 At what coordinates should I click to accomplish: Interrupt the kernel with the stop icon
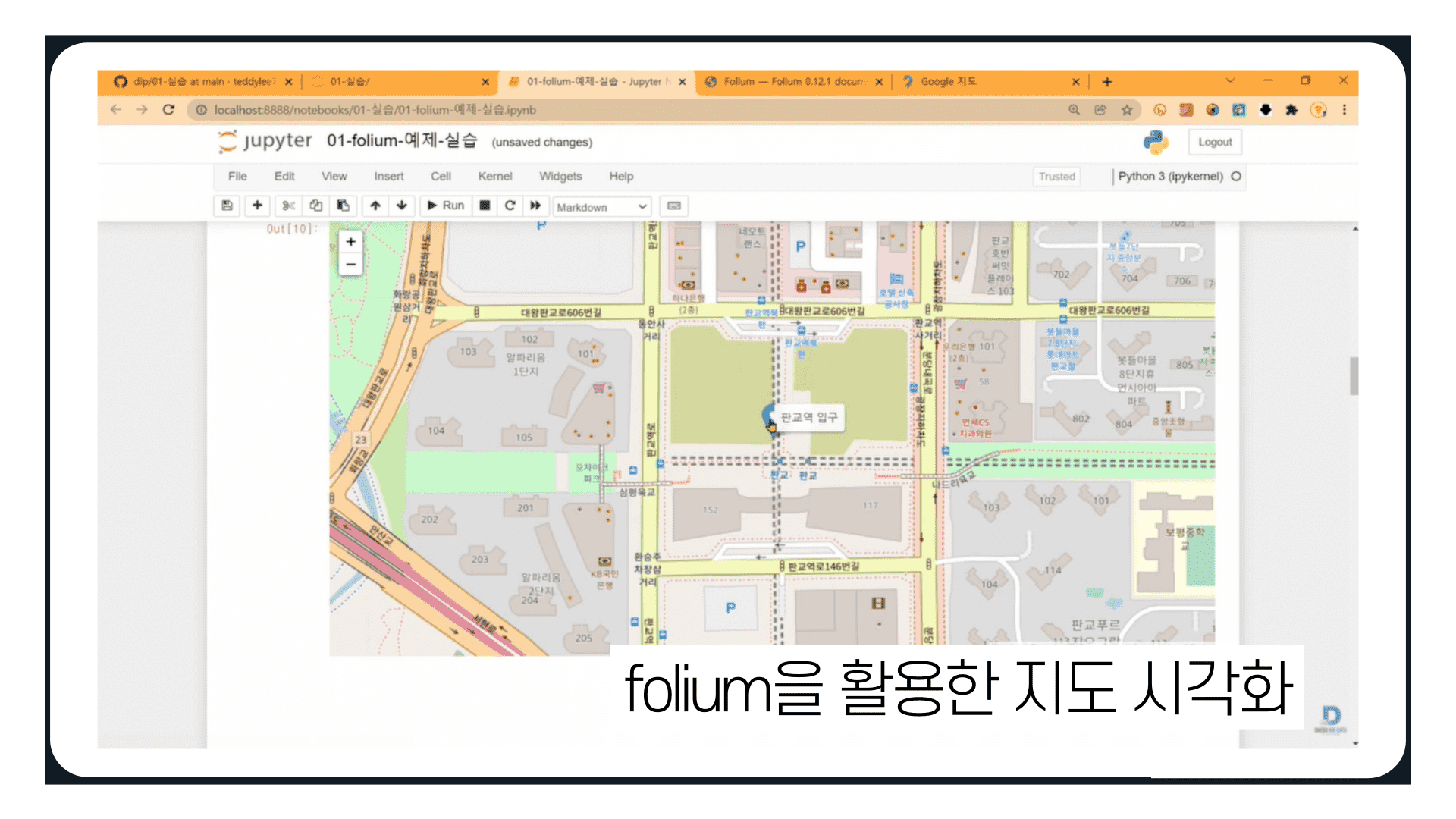pos(485,206)
